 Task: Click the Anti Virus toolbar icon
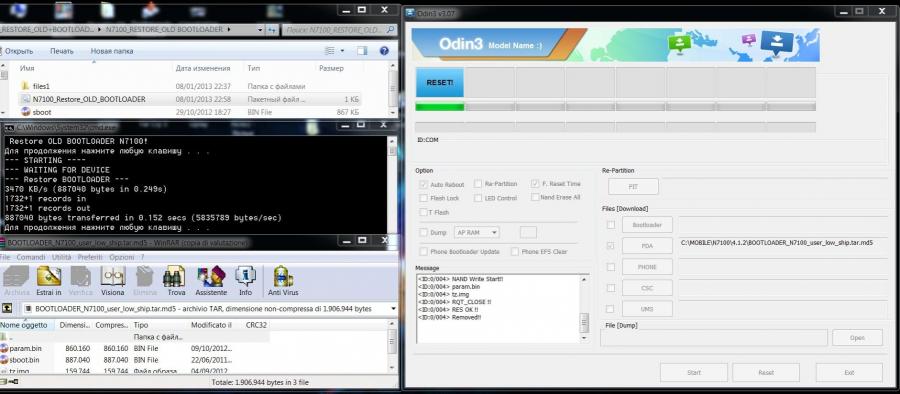[x=283, y=281]
